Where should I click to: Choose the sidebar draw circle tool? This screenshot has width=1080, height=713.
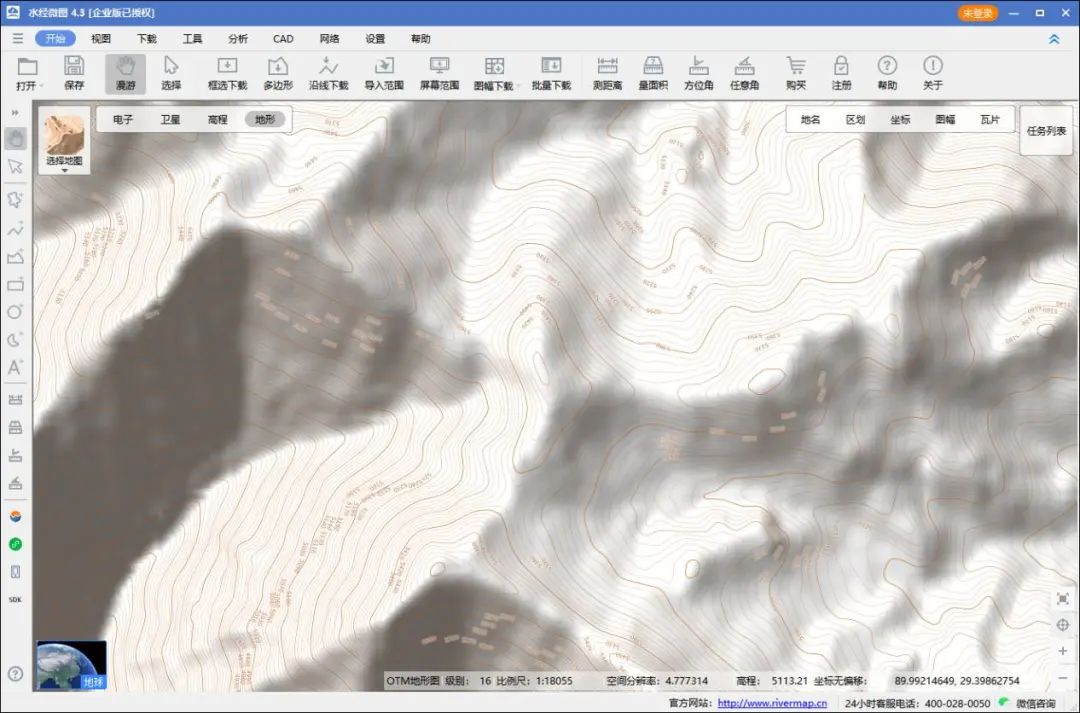[x=15, y=312]
